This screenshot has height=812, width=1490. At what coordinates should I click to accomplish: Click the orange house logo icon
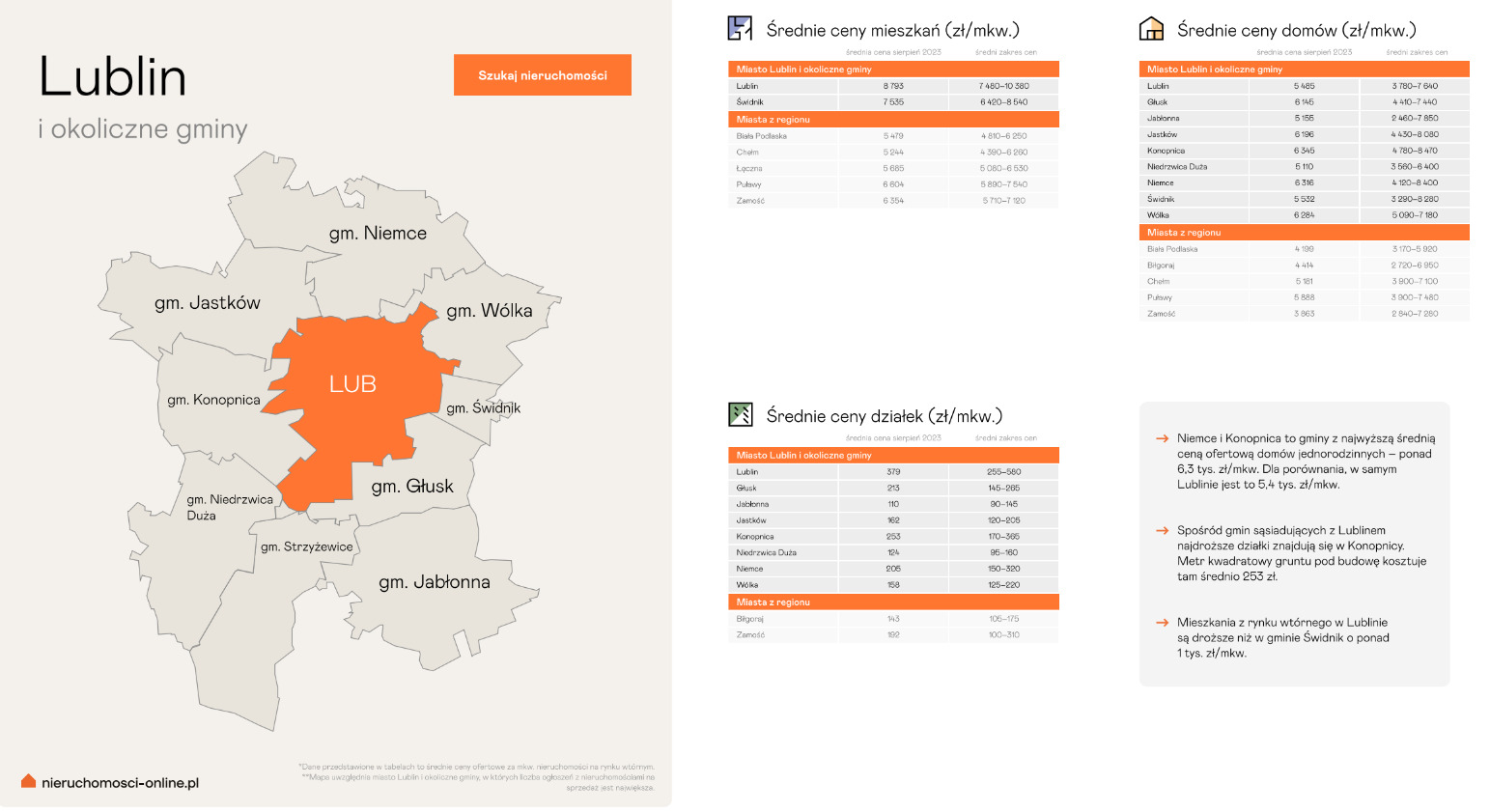click(28, 781)
